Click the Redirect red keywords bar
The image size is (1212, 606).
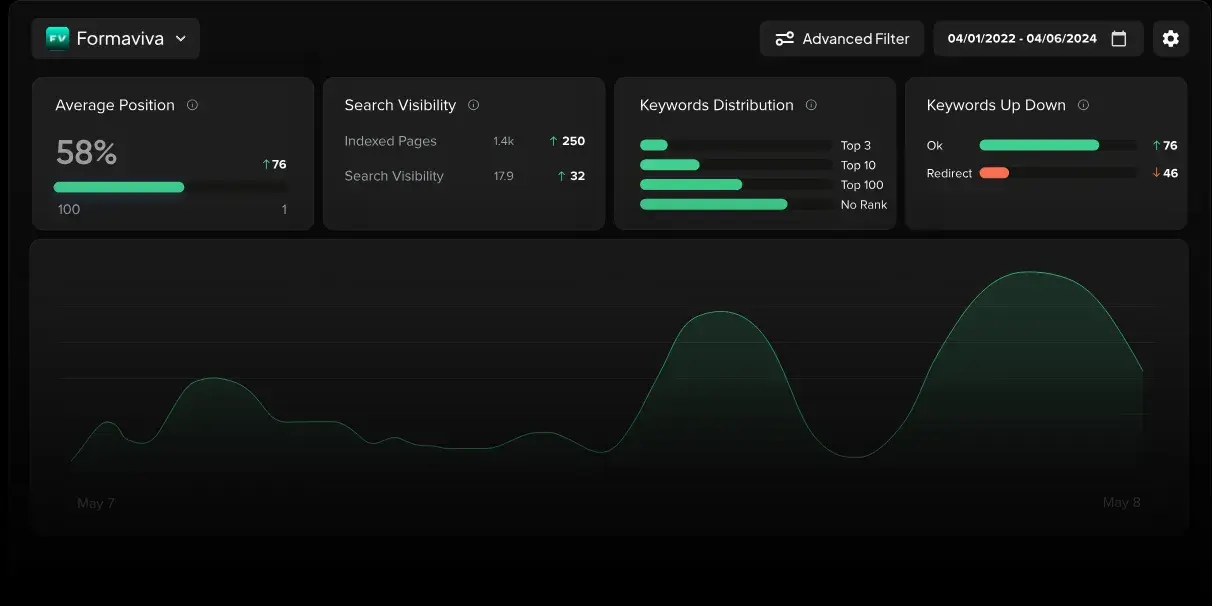[994, 173]
